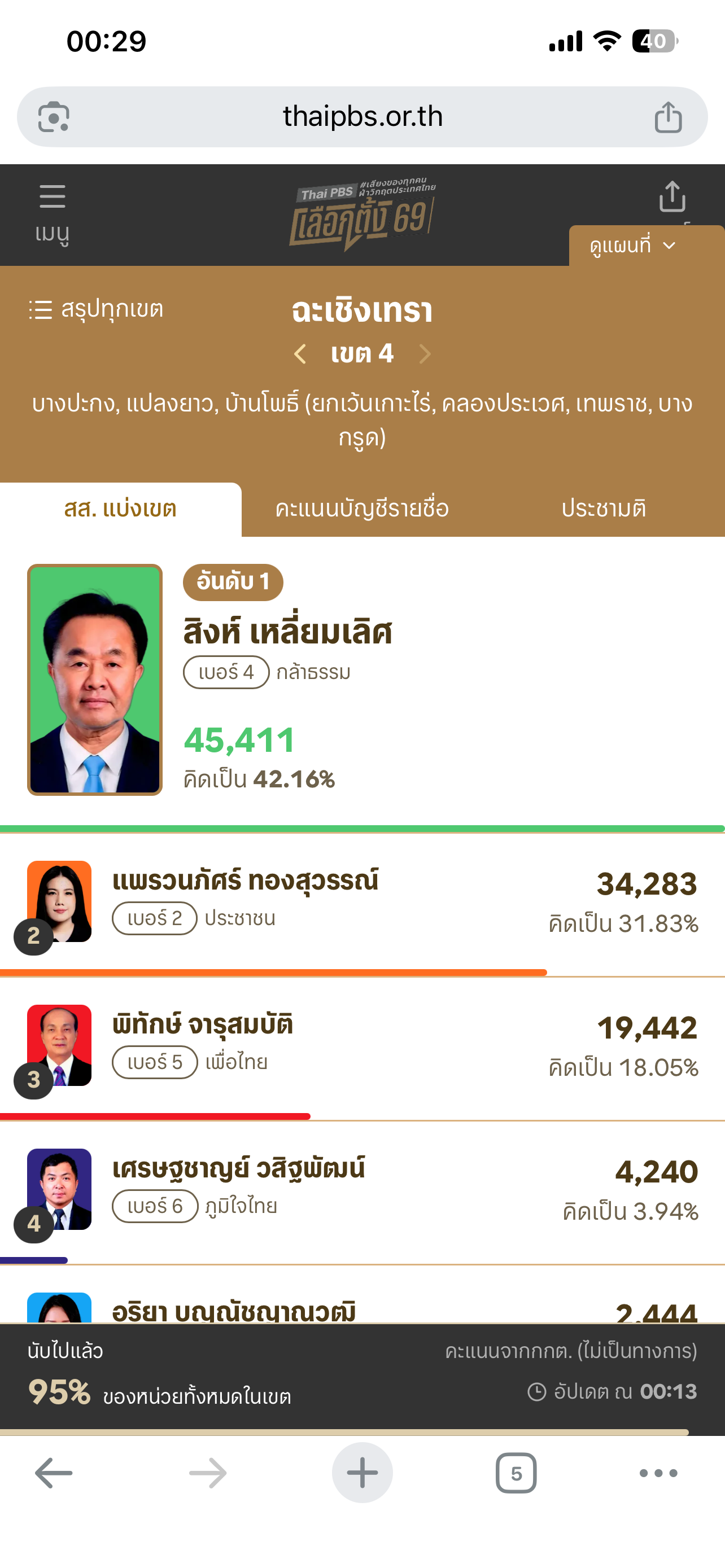Tap candidate แพรวนภัศร์ ทองสุวรรณ์ name

(245, 881)
